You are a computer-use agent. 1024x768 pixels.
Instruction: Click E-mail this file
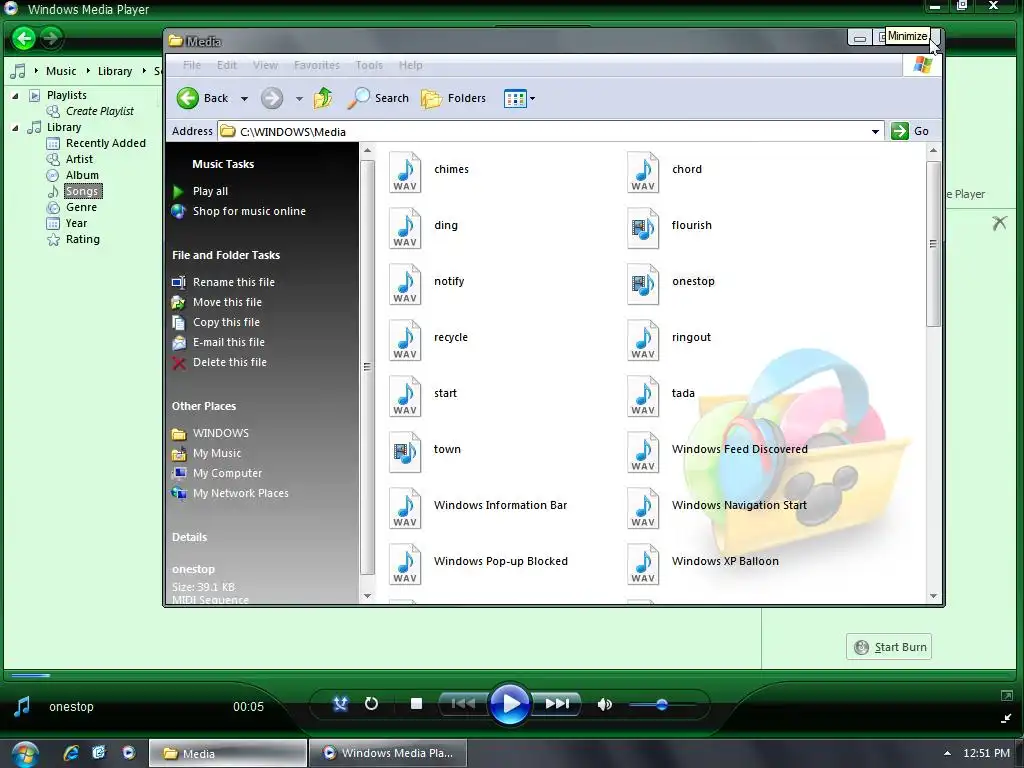click(218, 342)
